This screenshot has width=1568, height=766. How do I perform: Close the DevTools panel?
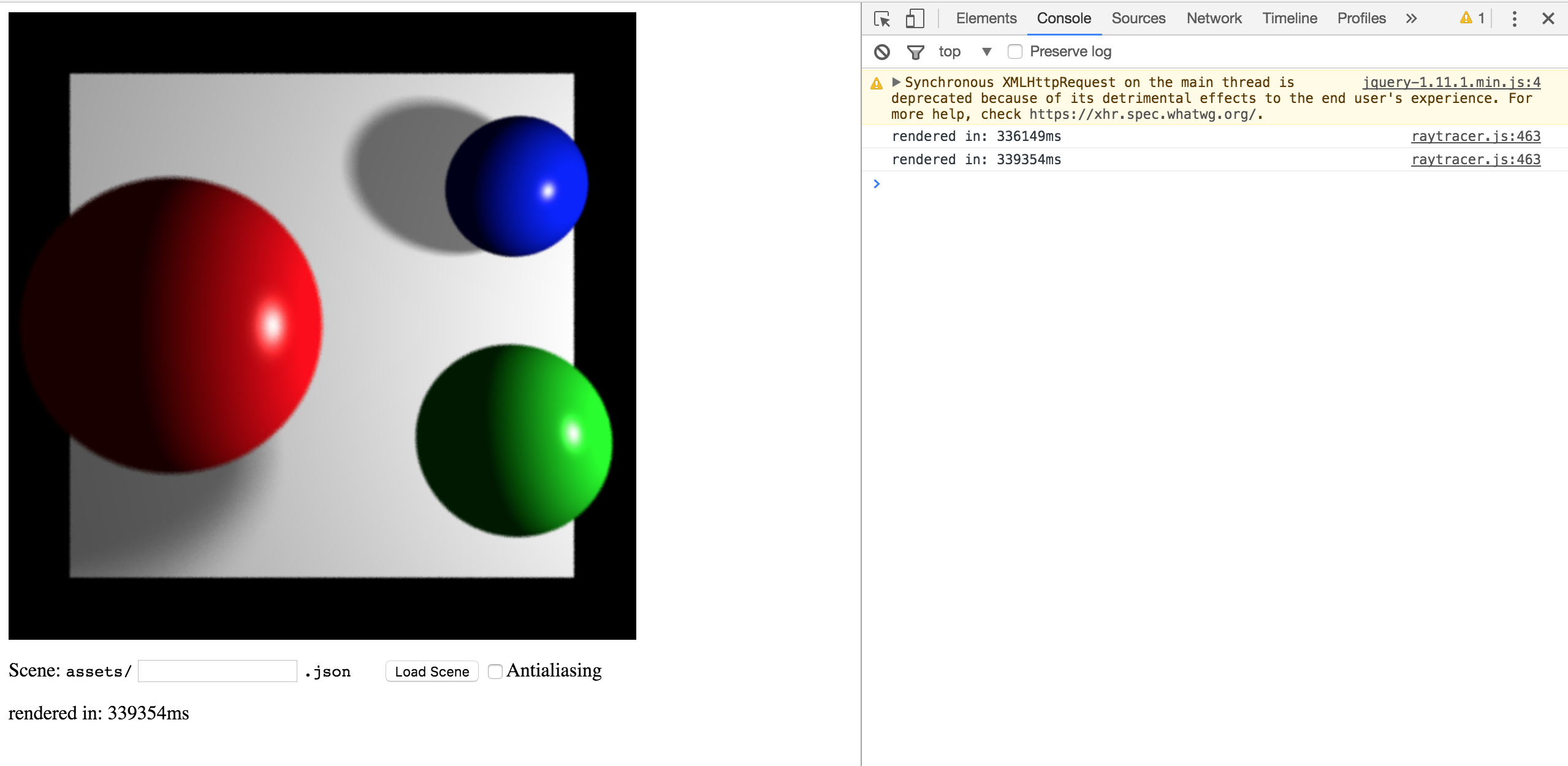click(1548, 18)
